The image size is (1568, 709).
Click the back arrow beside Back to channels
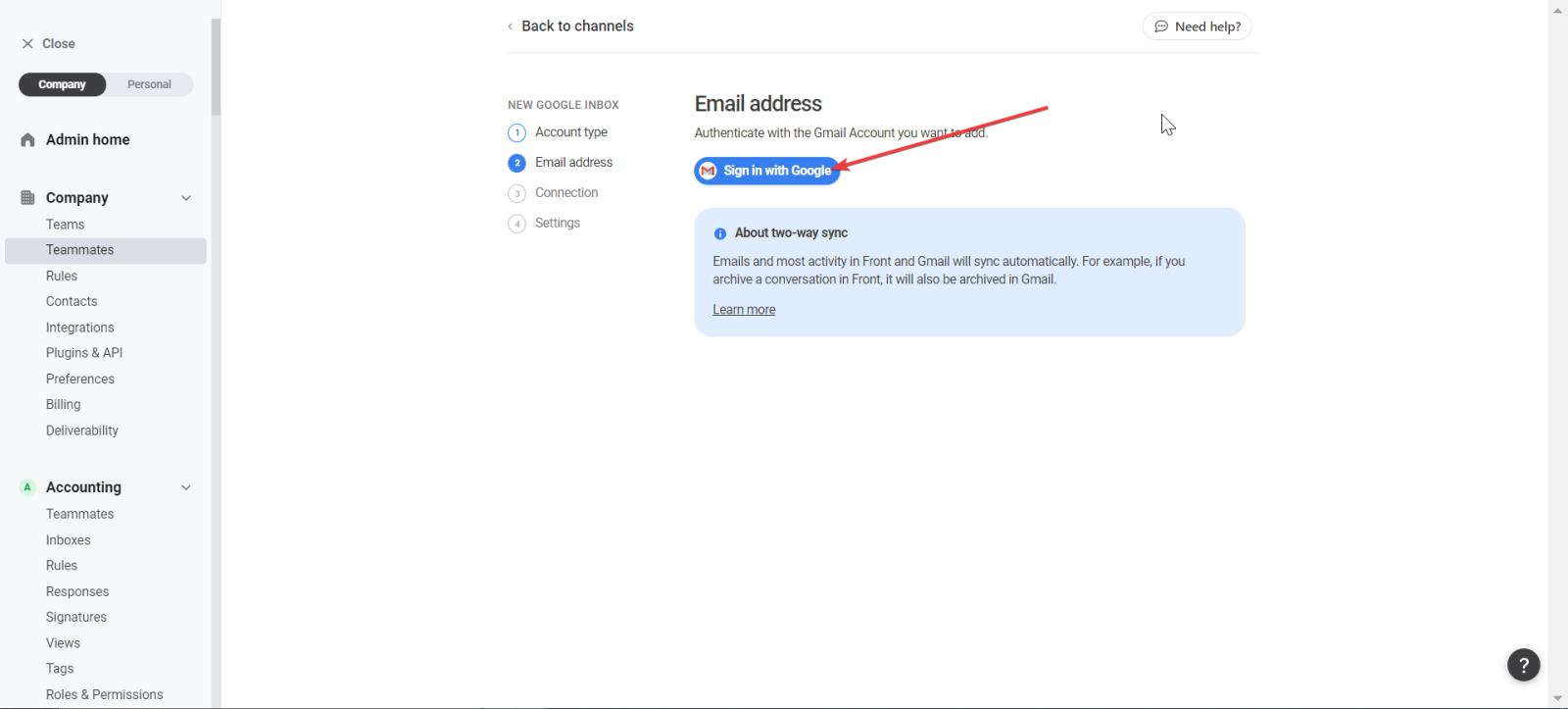(510, 26)
